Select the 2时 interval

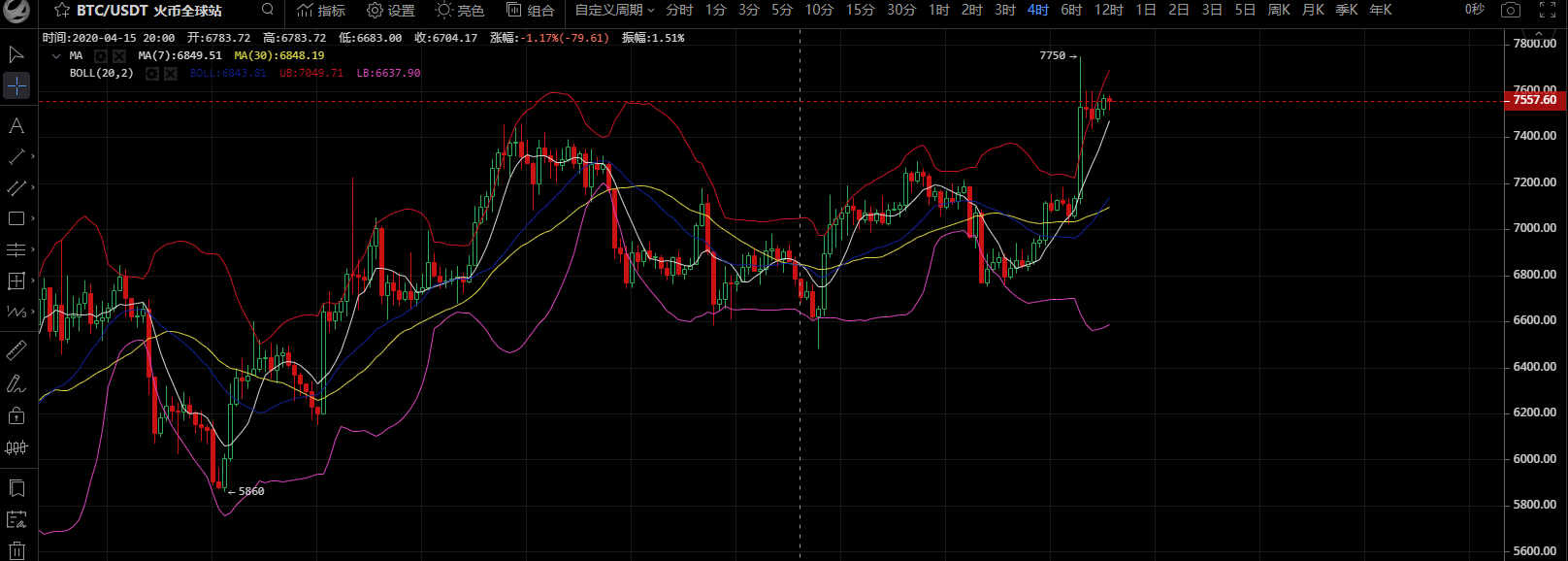971,10
